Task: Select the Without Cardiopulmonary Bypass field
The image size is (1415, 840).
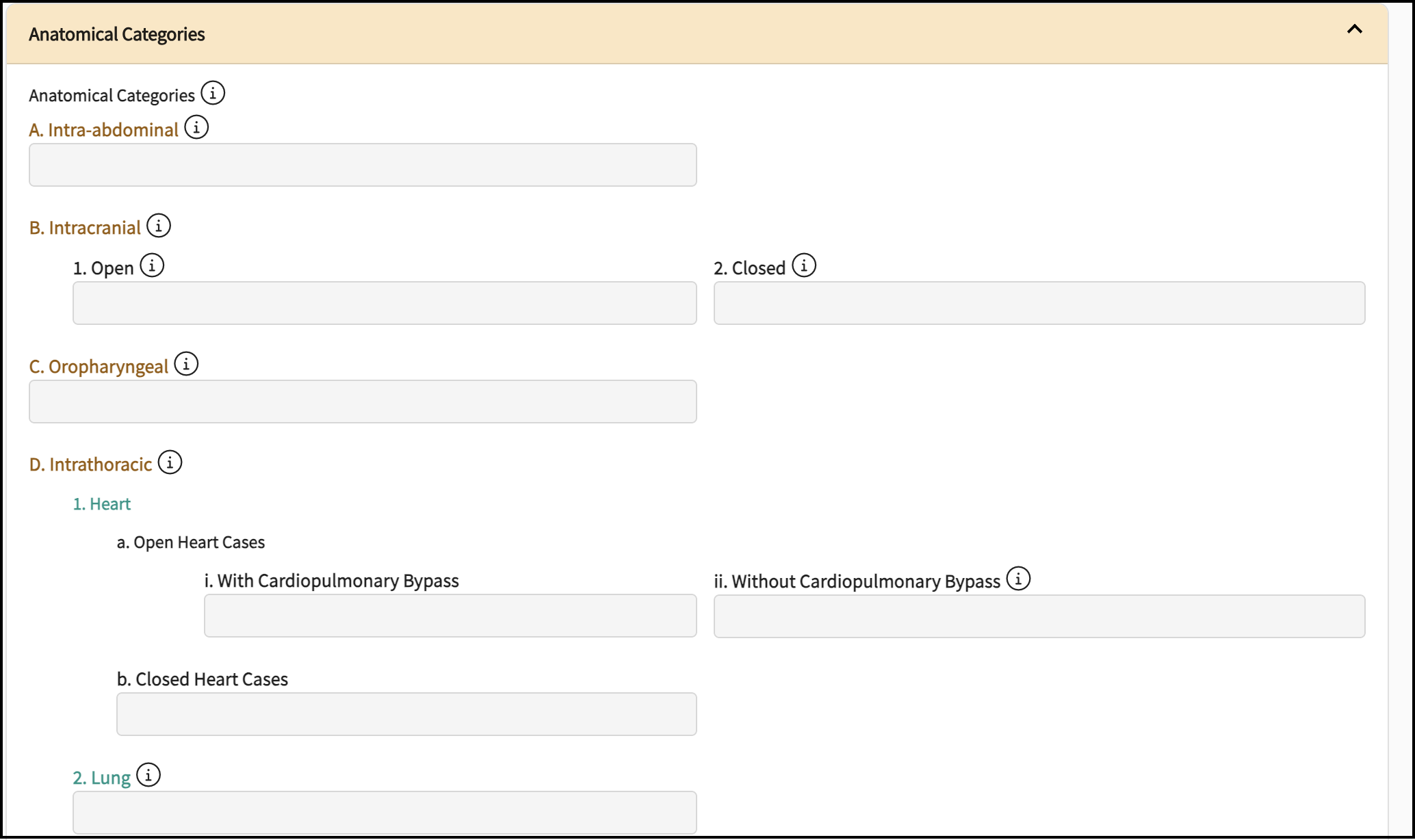Action: pyautogui.click(x=1039, y=616)
